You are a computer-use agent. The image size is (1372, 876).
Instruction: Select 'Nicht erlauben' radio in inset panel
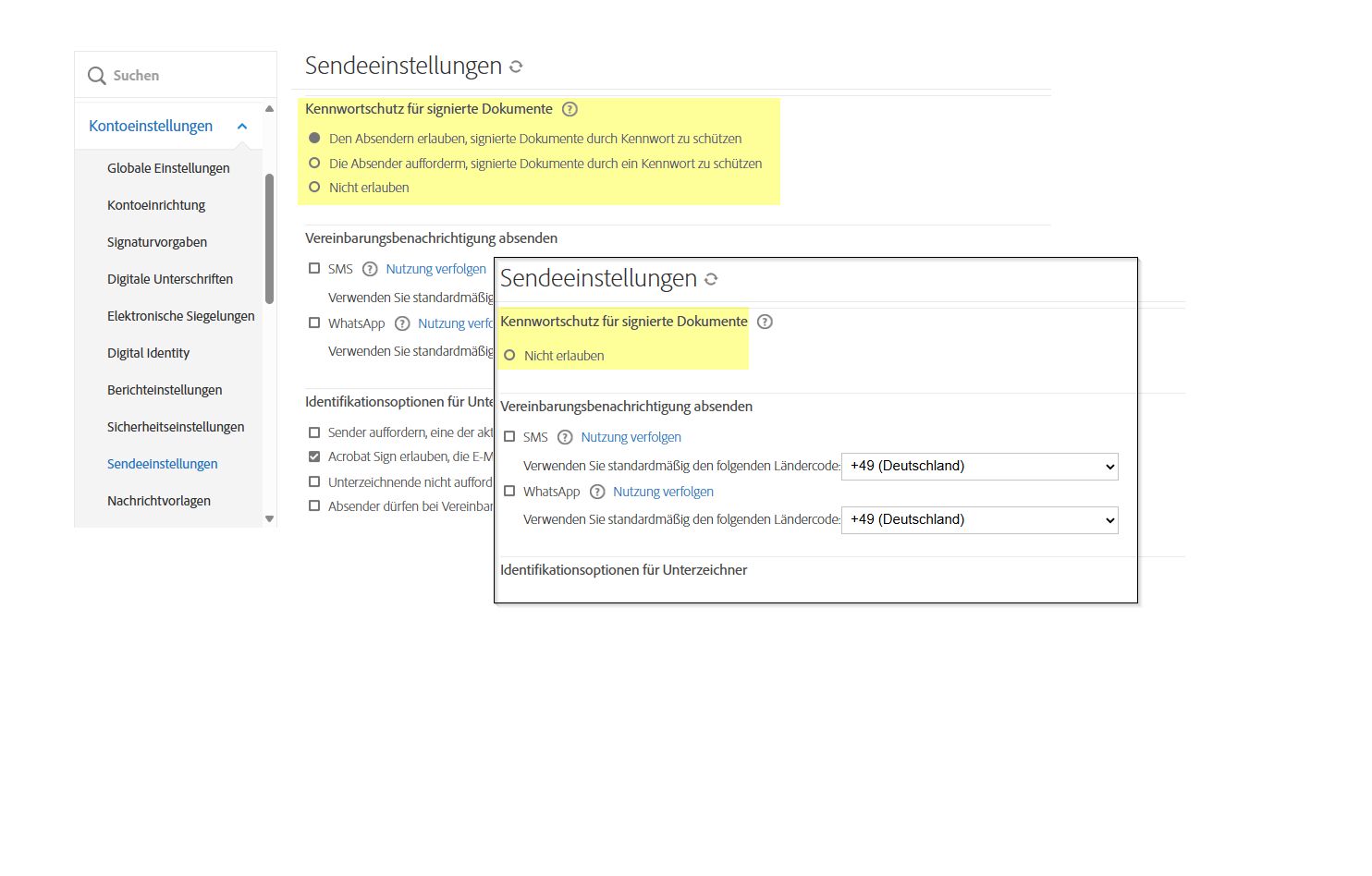(509, 355)
